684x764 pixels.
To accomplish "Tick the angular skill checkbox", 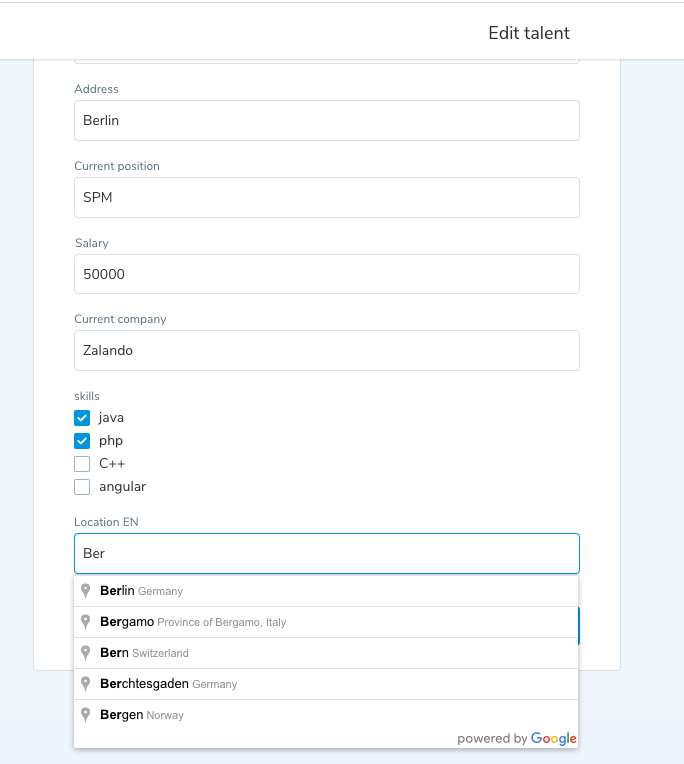I will (x=83, y=487).
